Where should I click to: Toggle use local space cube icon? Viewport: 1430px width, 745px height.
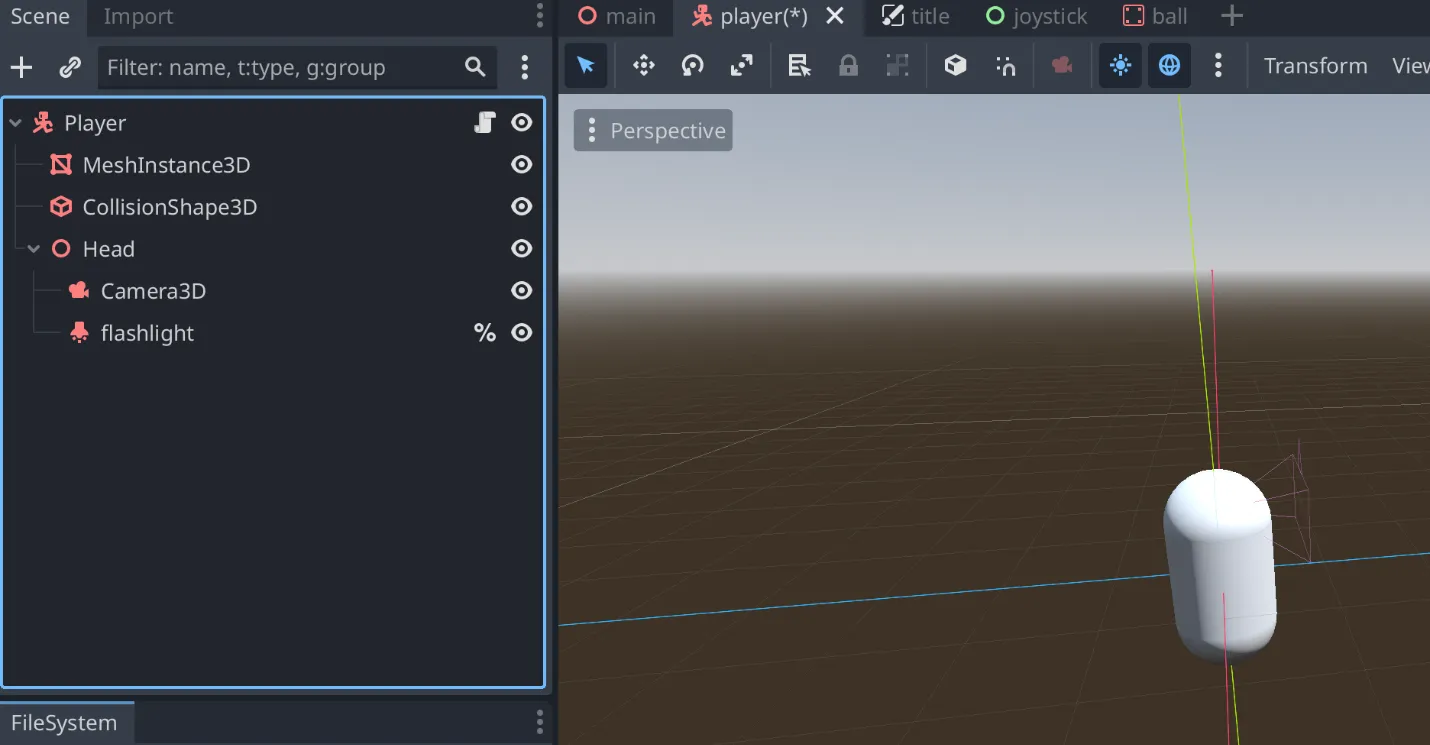click(955, 66)
